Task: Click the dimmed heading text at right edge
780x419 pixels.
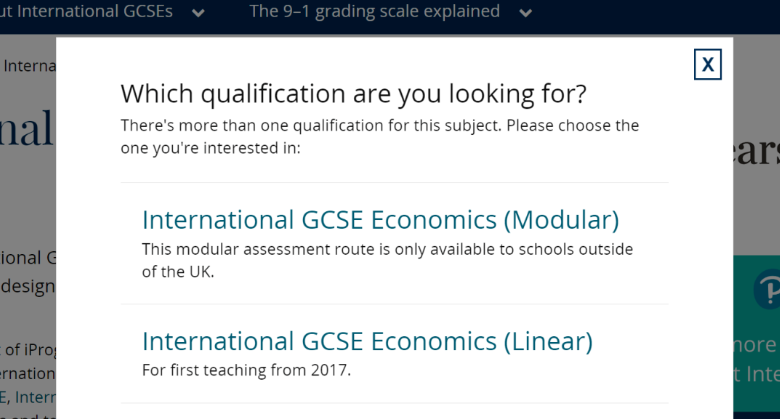Action: pyautogui.click(x=756, y=151)
